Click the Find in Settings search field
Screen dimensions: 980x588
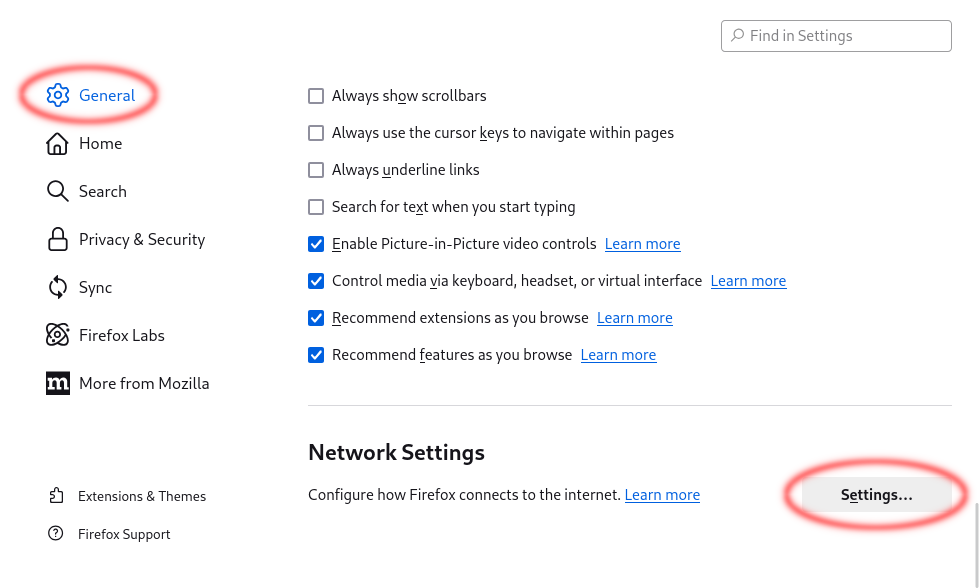pos(836,35)
